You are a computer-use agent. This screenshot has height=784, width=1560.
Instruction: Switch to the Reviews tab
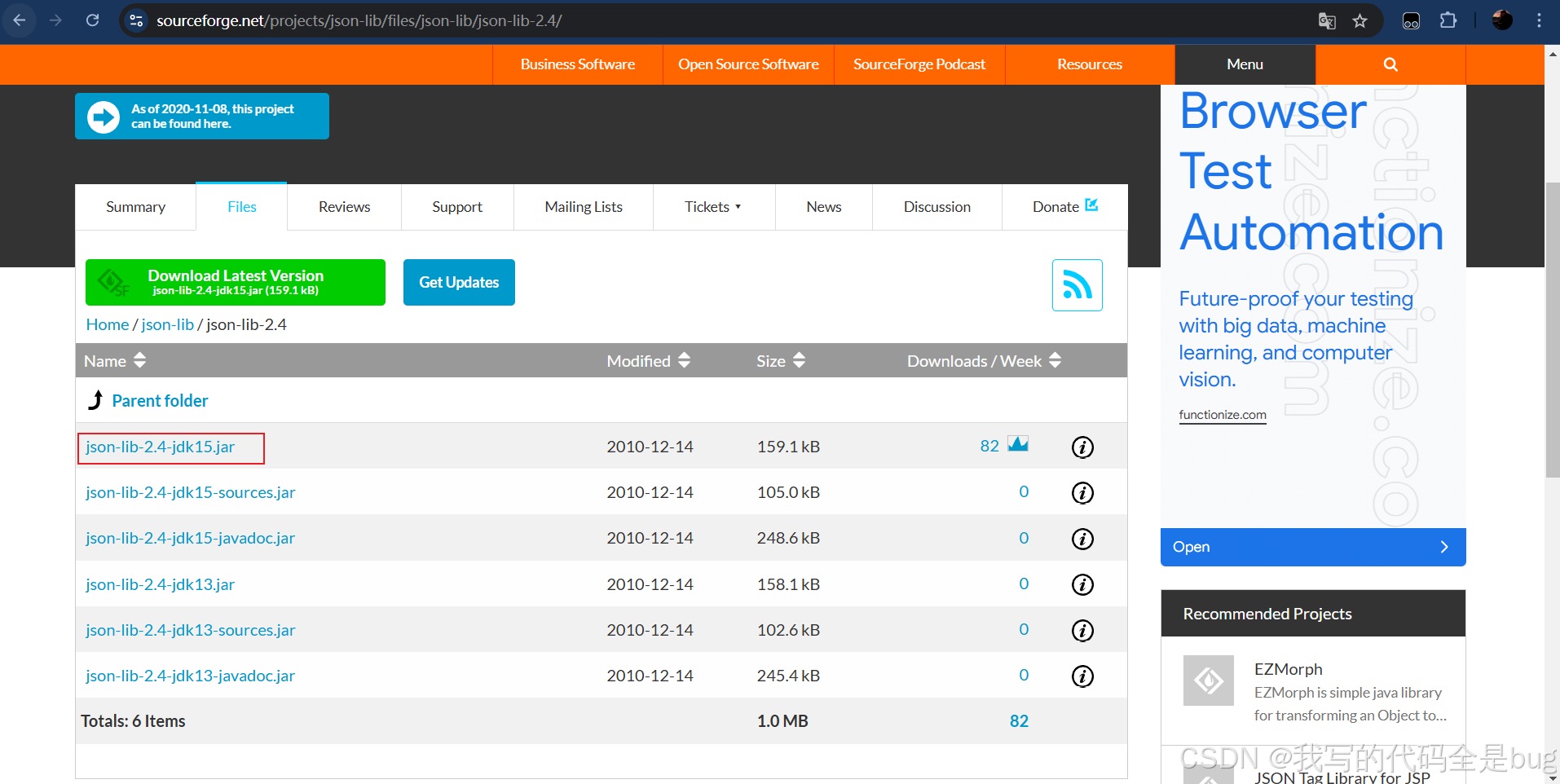click(344, 207)
